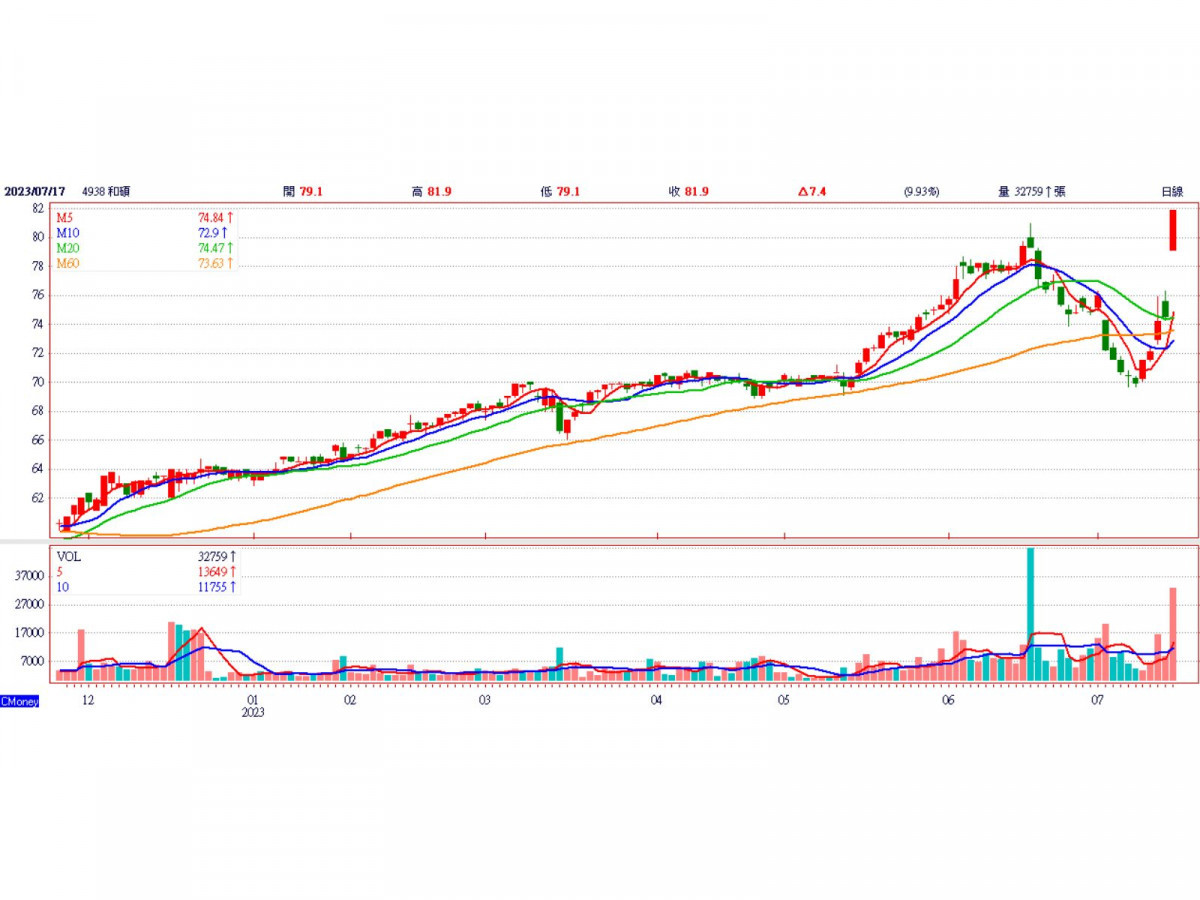1200x900 pixels.
Task: Click the M20 moving average legend
Action: (x=145, y=247)
